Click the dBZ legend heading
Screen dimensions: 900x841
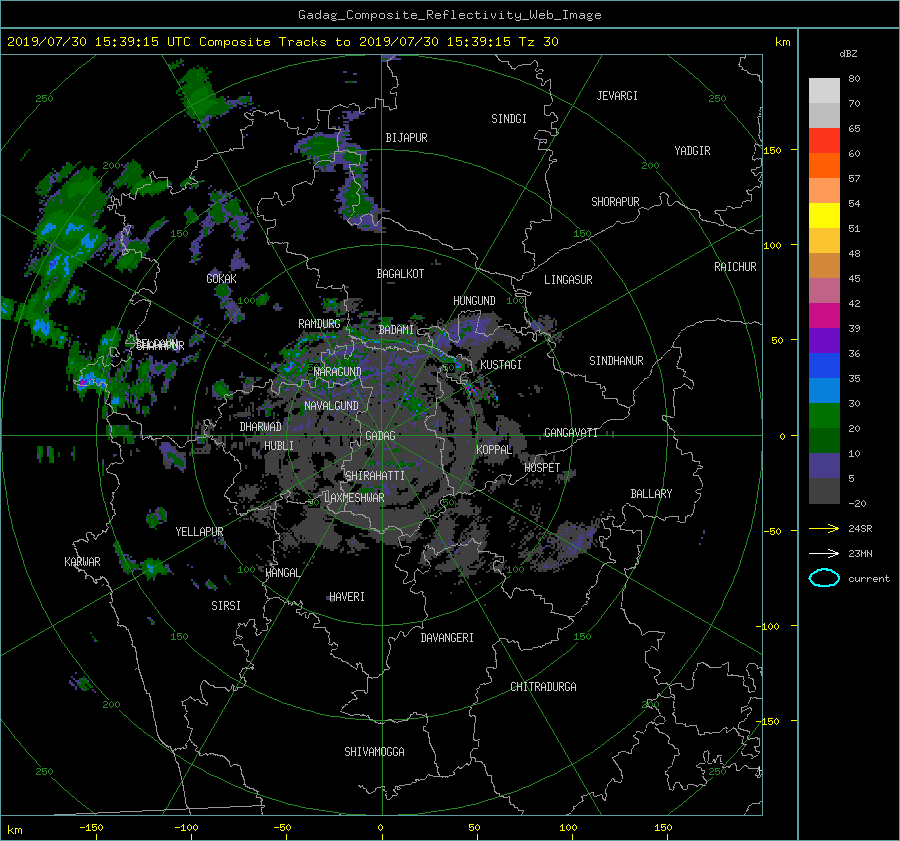point(848,53)
